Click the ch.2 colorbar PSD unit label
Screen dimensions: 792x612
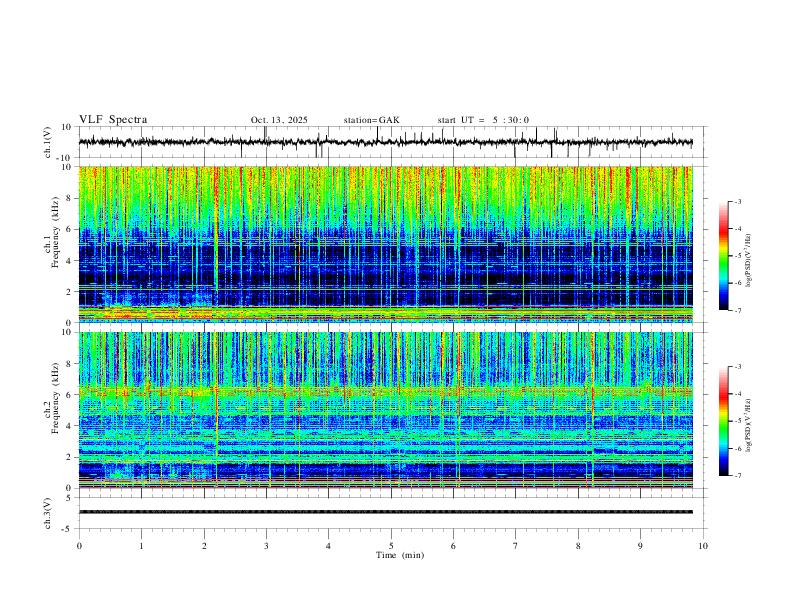pos(749,426)
